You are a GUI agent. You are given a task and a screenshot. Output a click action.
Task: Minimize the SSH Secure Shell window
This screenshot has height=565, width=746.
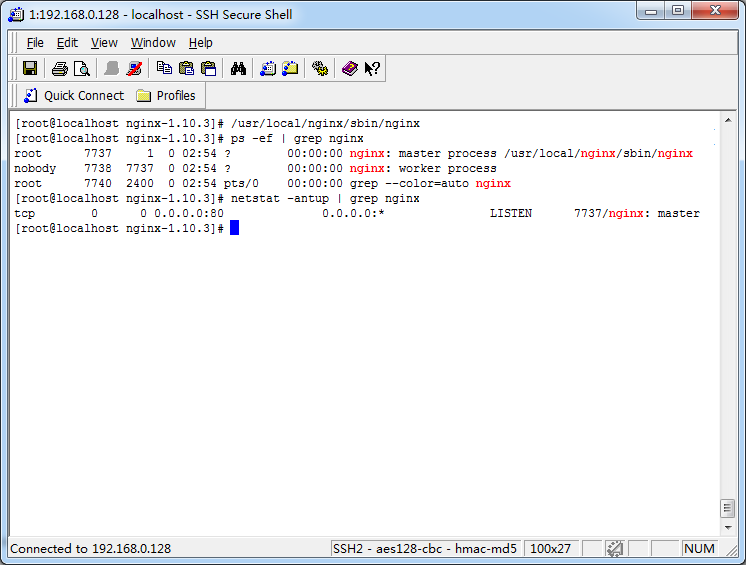pyautogui.click(x=650, y=10)
